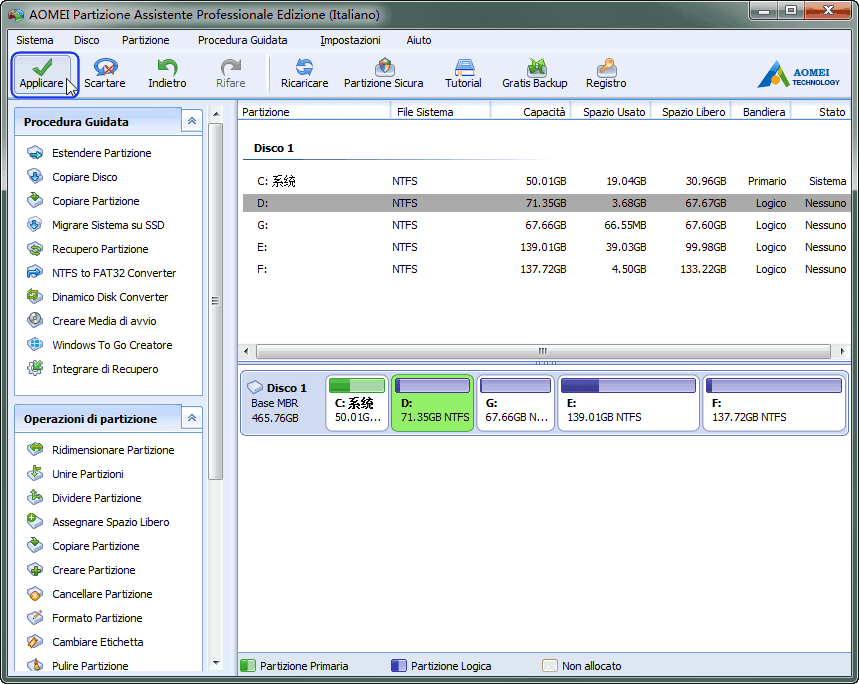The height and width of the screenshot is (684, 859).
Task: Open the Gratis Backup tool
Action: pyautogui.click(x=535, y=74)
